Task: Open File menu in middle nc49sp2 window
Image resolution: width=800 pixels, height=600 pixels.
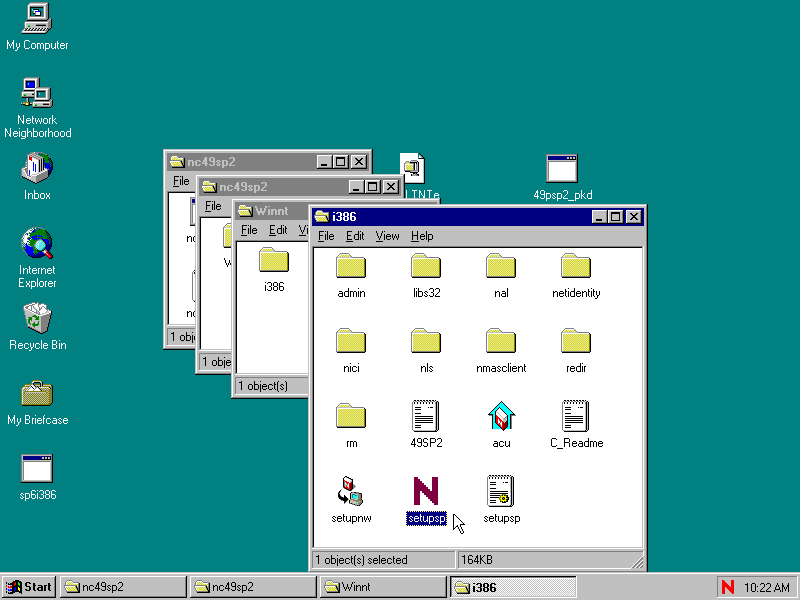Action: point(213,206)
